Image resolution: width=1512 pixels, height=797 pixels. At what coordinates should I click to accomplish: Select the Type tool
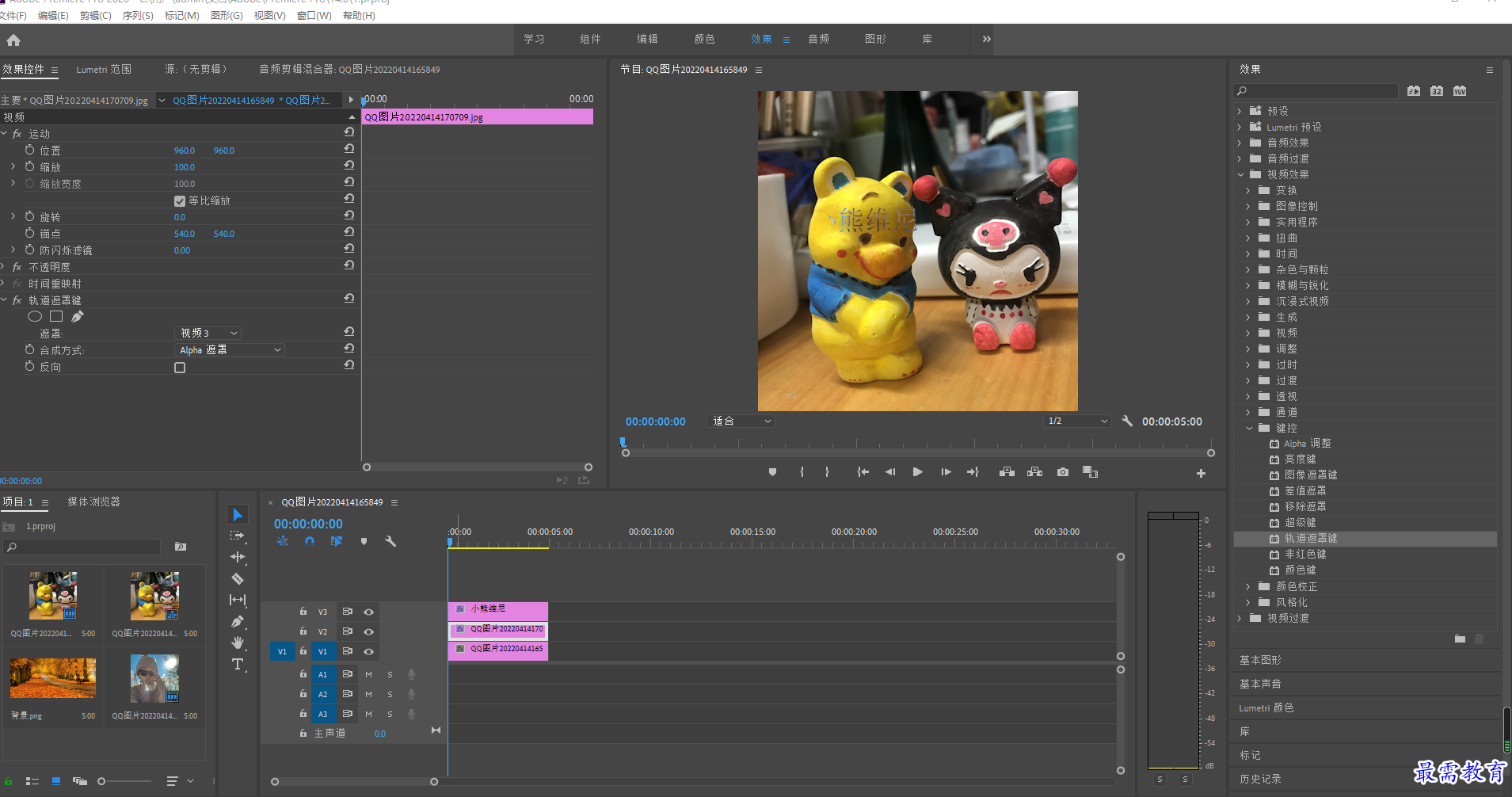pos(238,664)
